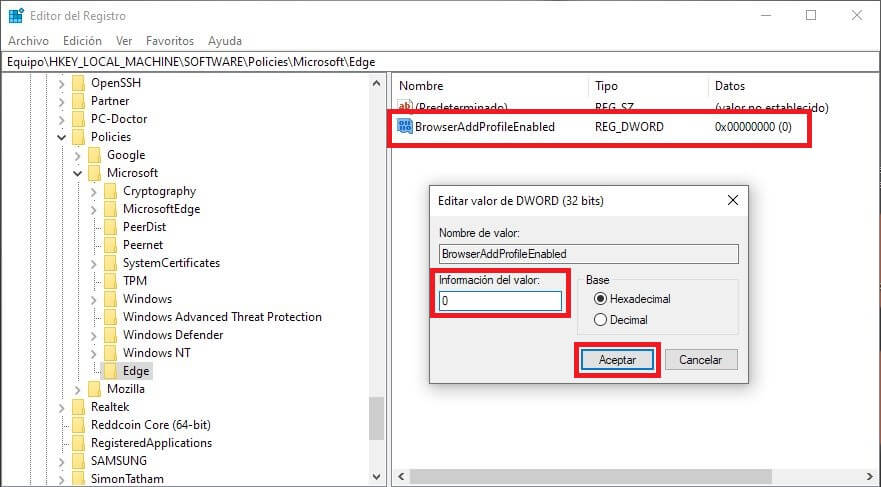Screen dimensions: 881x487
Task: Select the Mozilla folder icon
Action: click(x=94, y=388)
